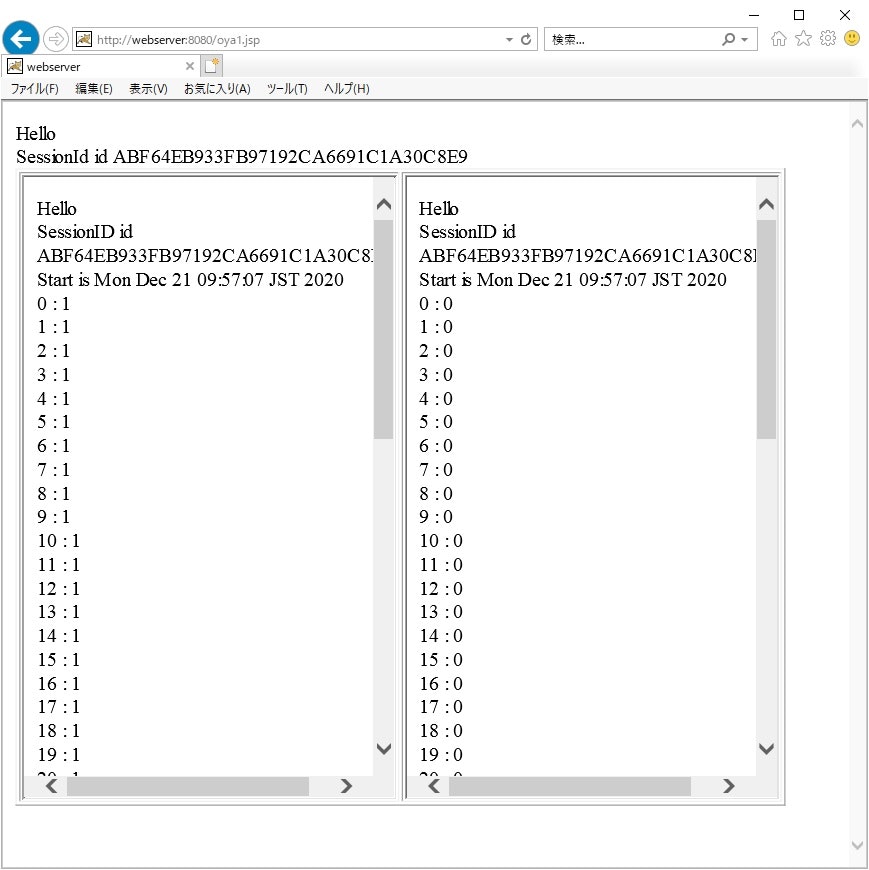Click left frame vertical scrollbar thumb
869x870 pixels.
(x=383, y=330)
